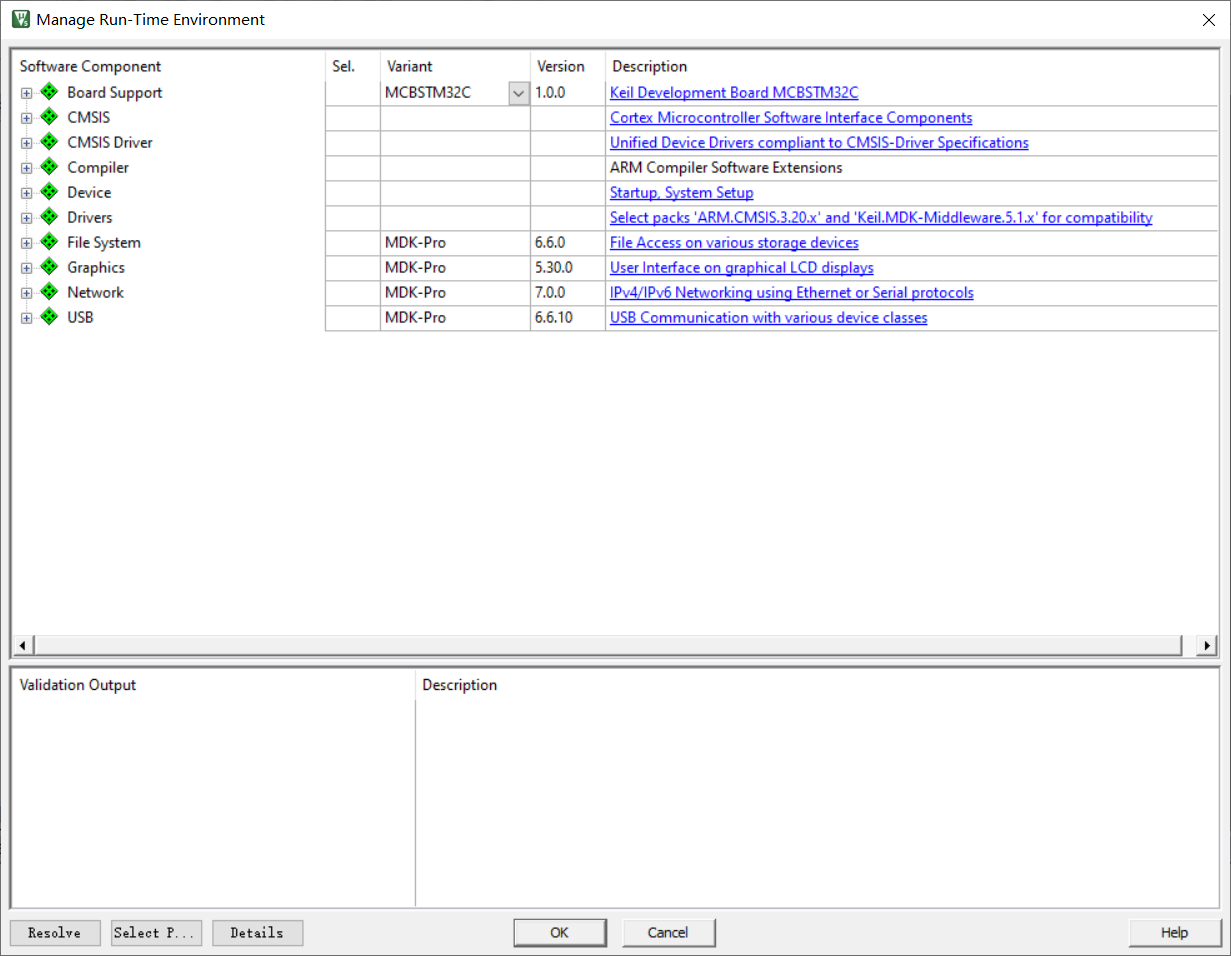Open USB Communication with device classes link
Viewport: 1231px width, 956px height.
point(769,317)
